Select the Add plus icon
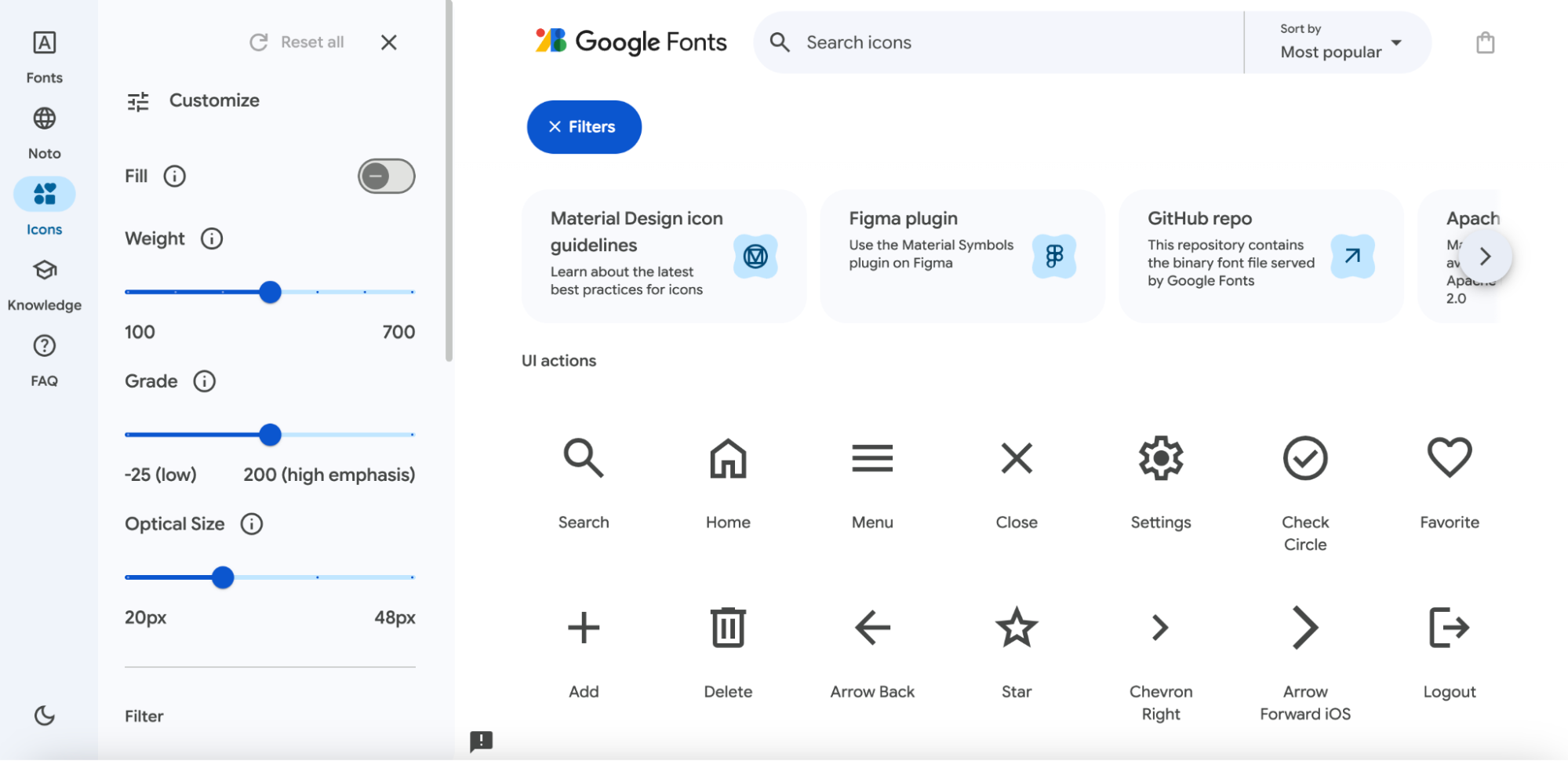Screen dimensions: 1568x761 tap(583, 627)
